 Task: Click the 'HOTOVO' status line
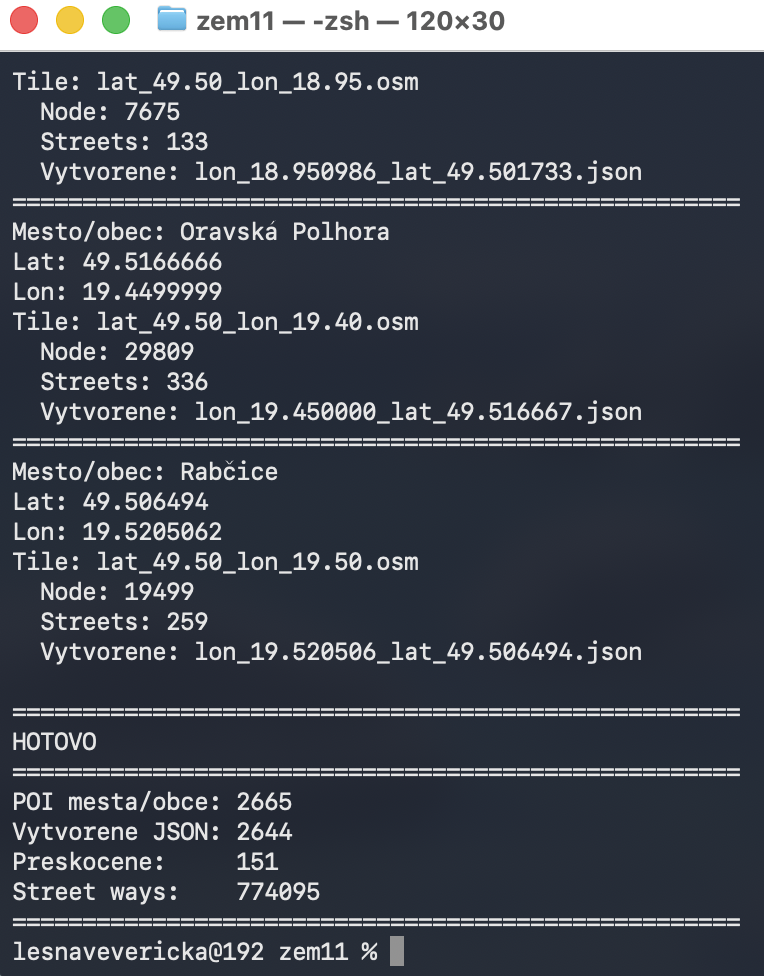click(55, 742)
